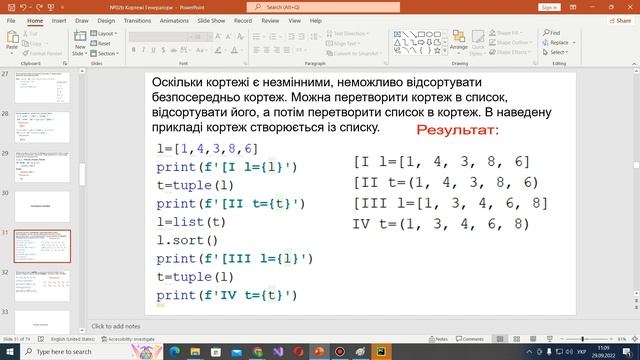Toggle the Comments pane button
Screen dimensions: 640x360
point(470,339)
